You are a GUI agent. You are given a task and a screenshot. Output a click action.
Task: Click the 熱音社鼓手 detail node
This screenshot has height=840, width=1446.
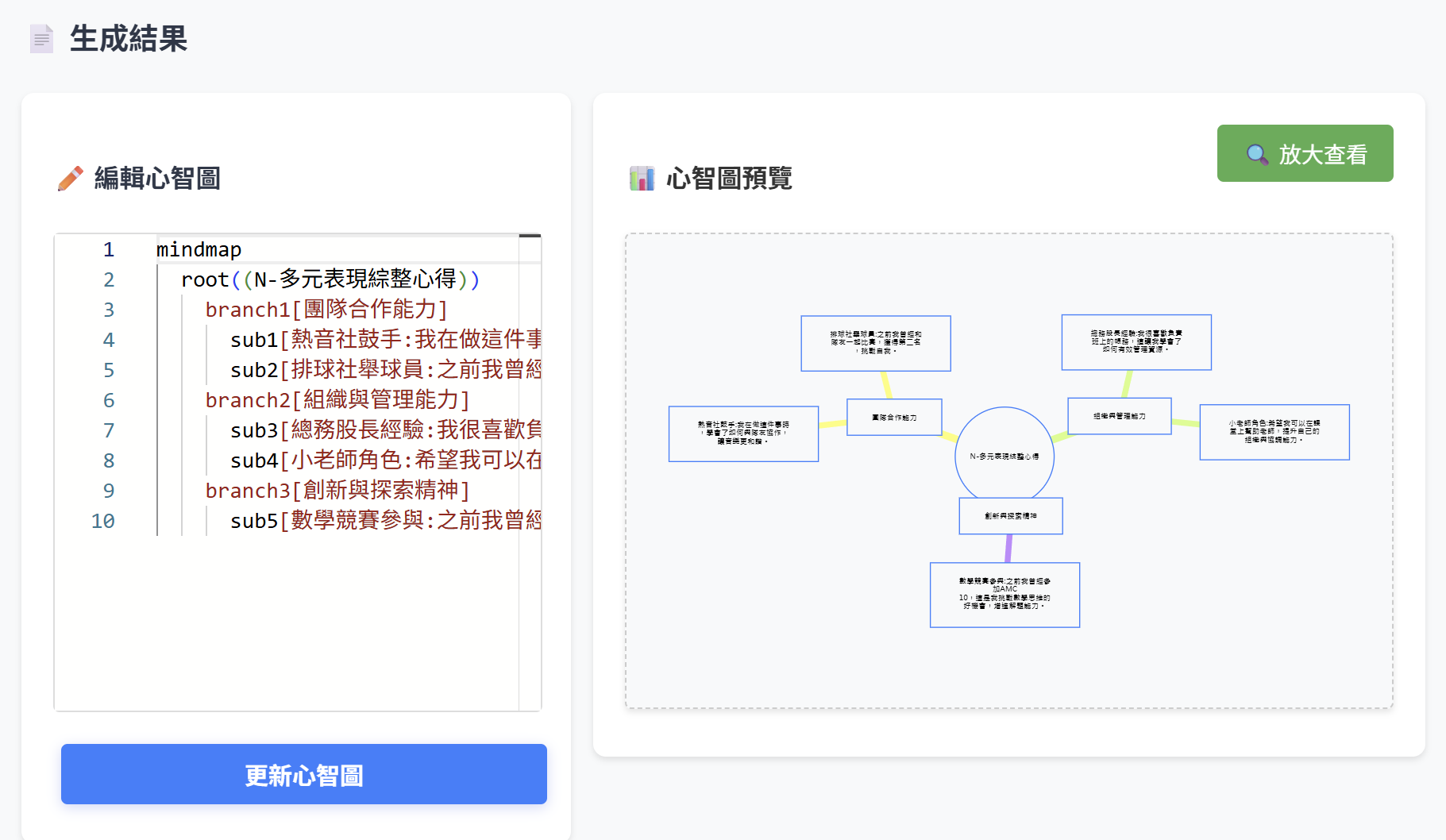(744, 433)
